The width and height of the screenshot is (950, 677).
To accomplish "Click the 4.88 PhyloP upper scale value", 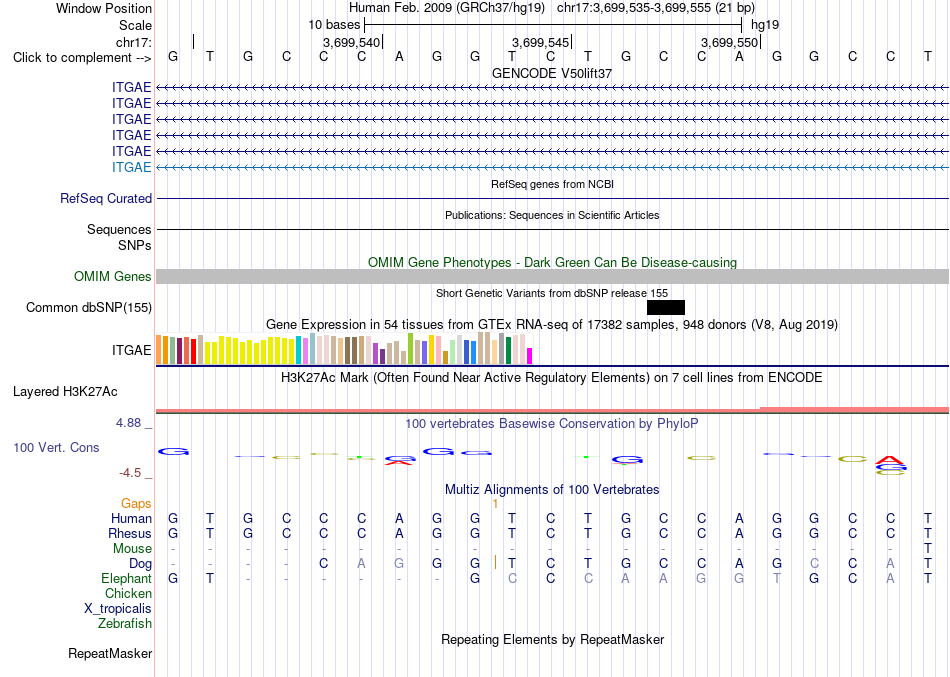I will (x=128, y=422).
